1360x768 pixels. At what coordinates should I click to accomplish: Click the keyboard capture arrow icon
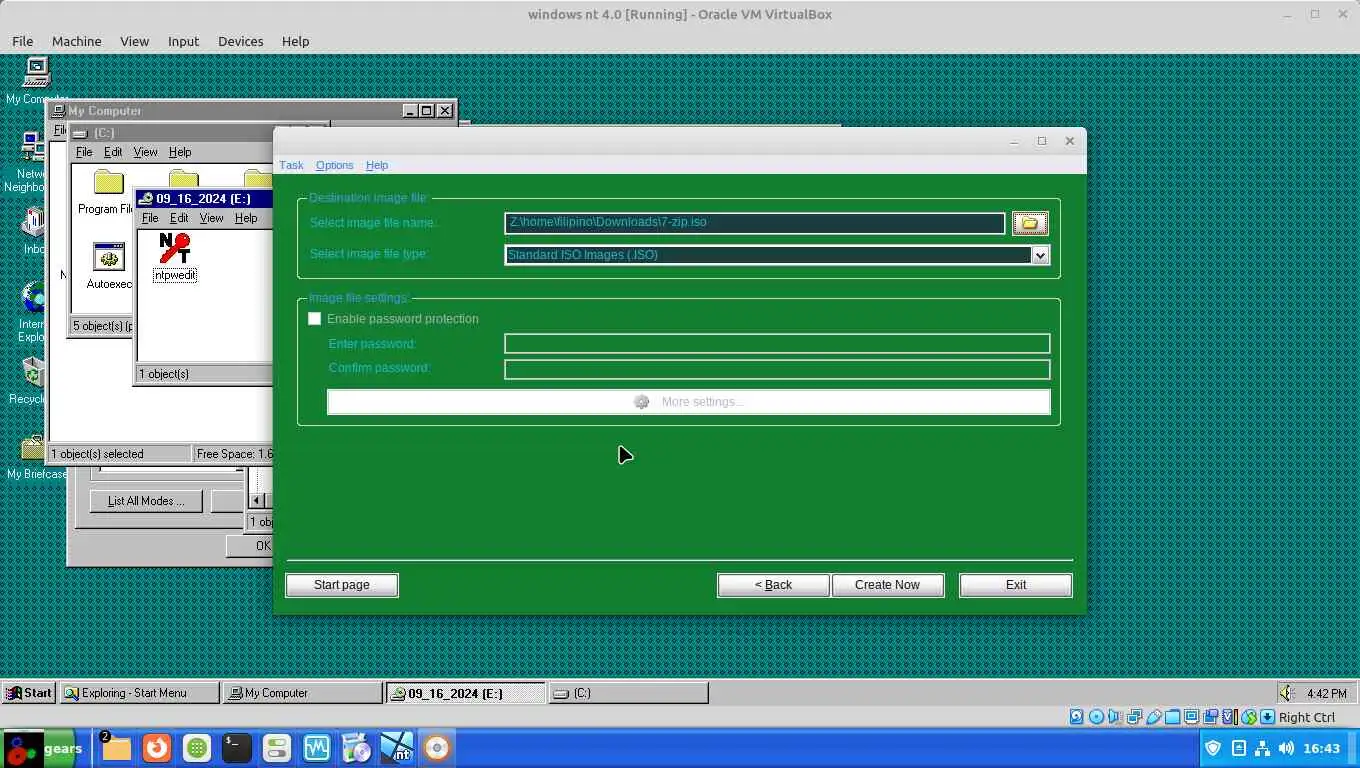pos(1267,717)
